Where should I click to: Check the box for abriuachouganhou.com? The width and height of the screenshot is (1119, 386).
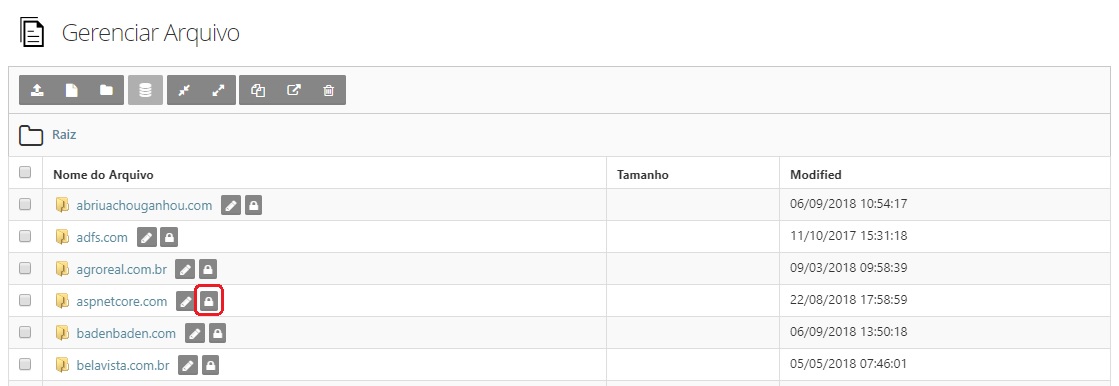(25, 204)
